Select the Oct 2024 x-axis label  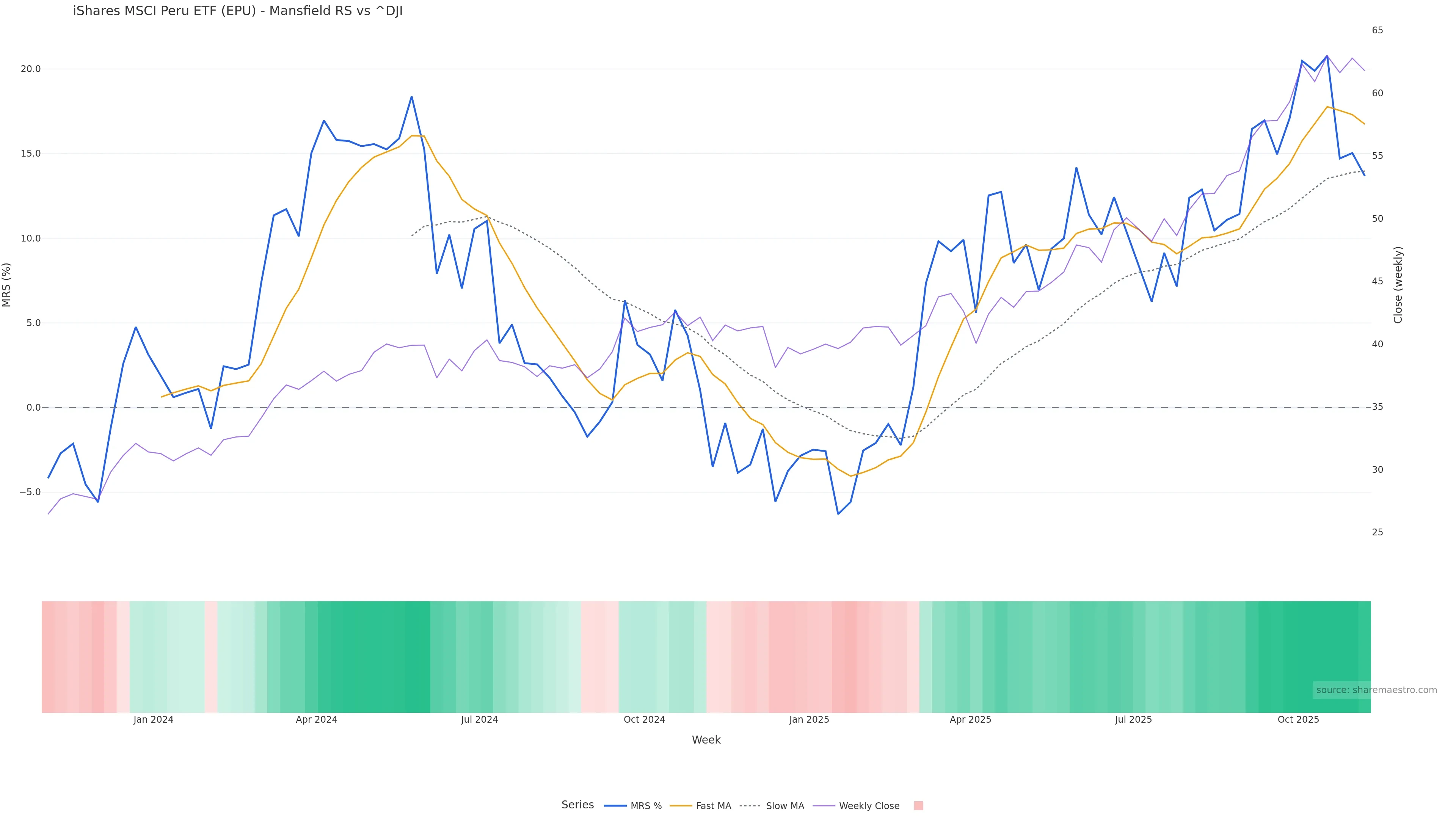[644, 720]
